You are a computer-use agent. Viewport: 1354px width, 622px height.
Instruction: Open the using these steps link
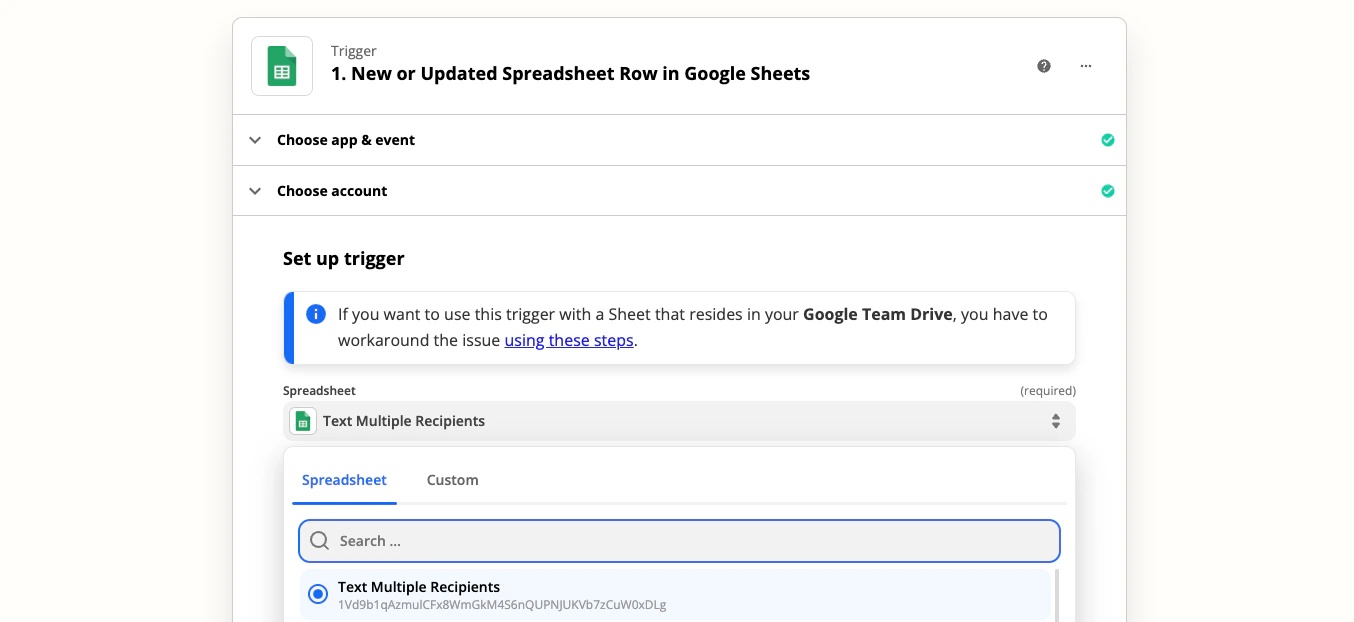tap(568, 340)
